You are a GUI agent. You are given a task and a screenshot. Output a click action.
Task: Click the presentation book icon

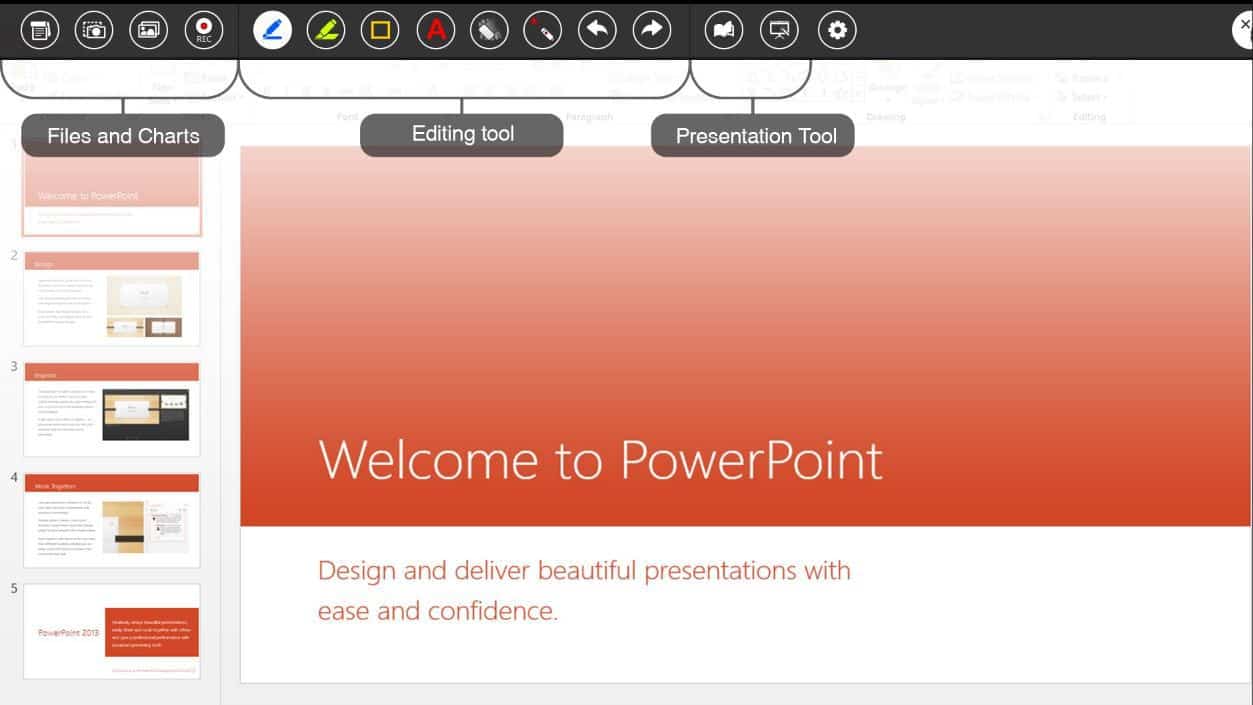click(723, 29)
